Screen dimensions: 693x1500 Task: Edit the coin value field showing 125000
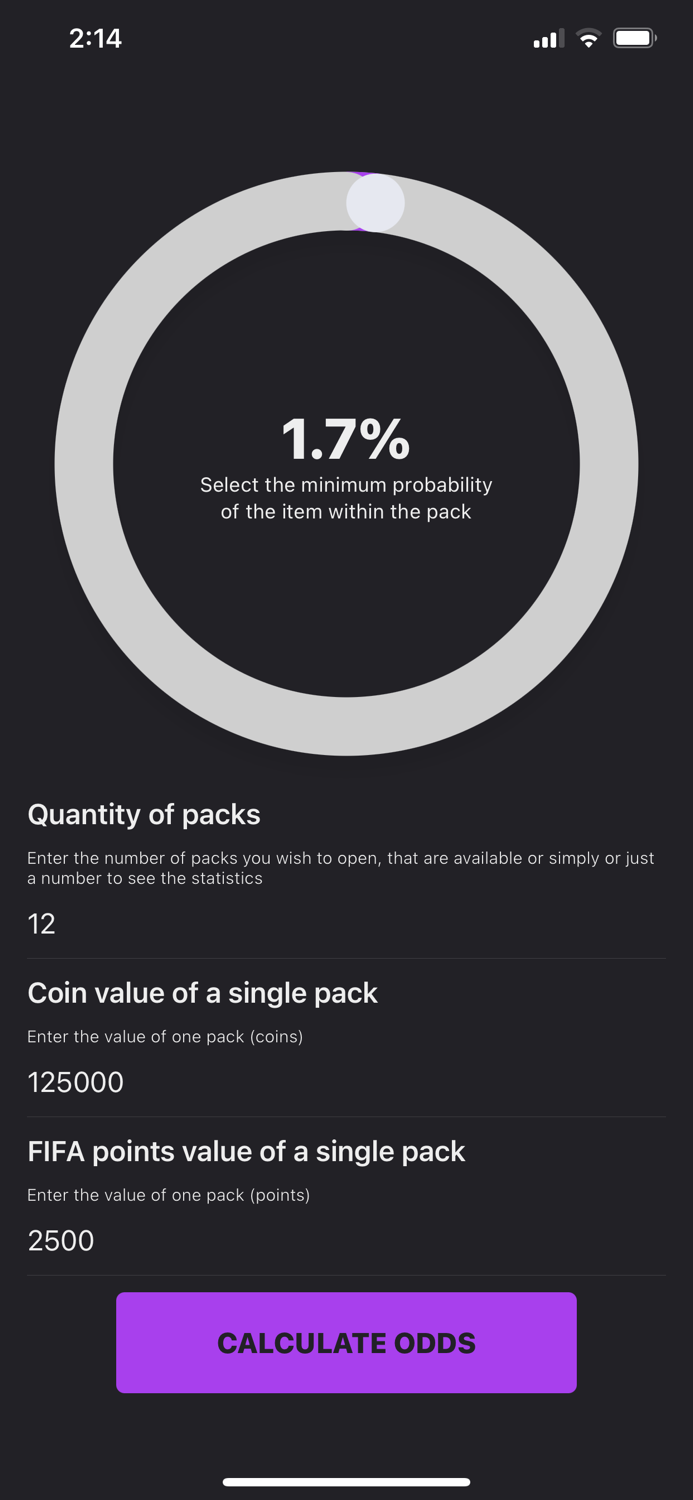point(76,1082)
